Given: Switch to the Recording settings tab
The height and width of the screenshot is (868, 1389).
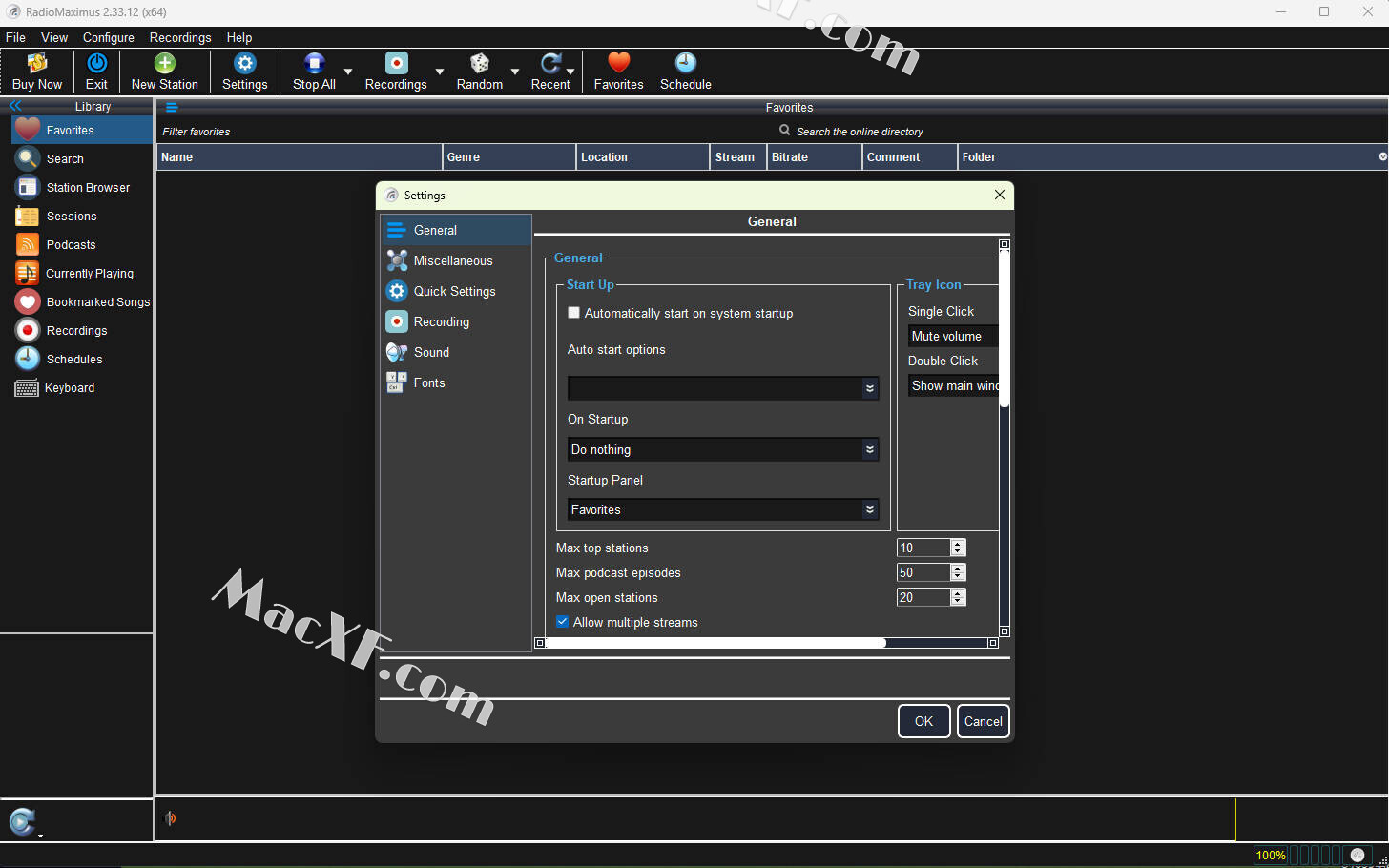Looking at the screenshot, I should pyautogui.click(x=441, y=322).
